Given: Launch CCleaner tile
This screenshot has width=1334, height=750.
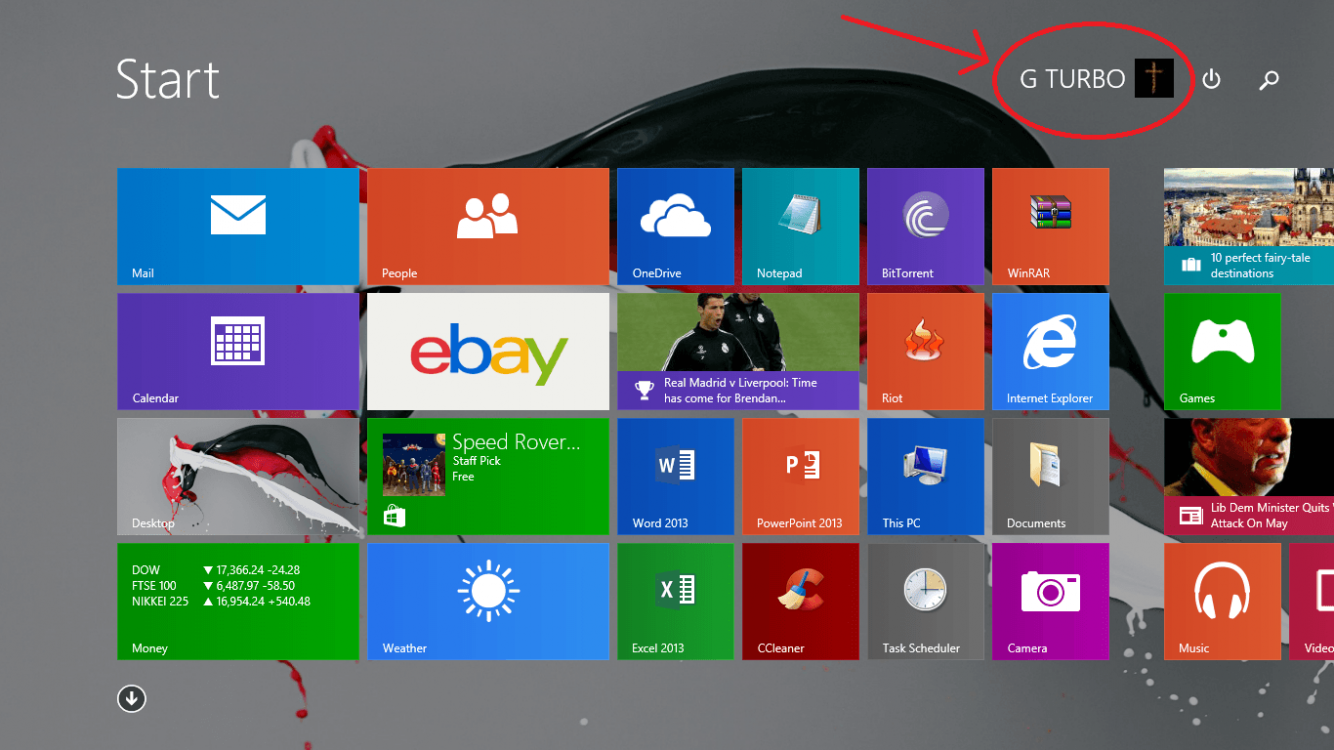Looking at the screenshot, I should point(801,602).
